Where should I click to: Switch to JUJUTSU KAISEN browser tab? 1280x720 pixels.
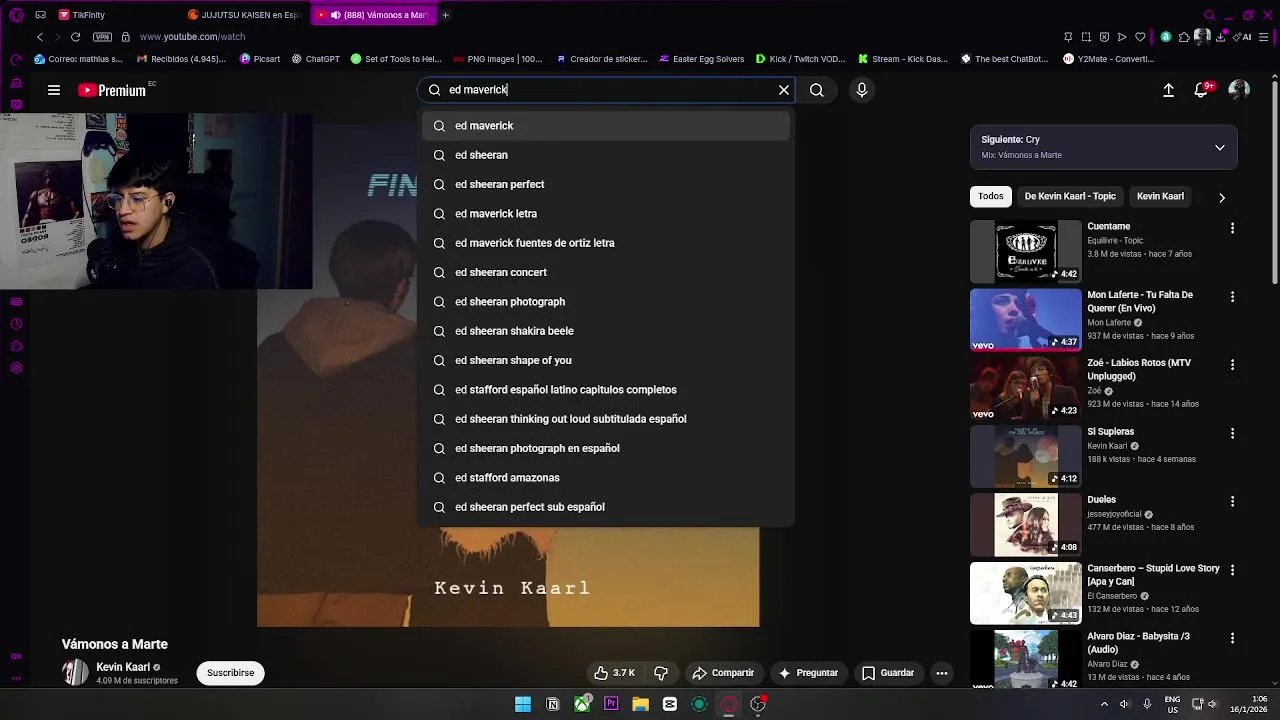(x=243, y=15)
